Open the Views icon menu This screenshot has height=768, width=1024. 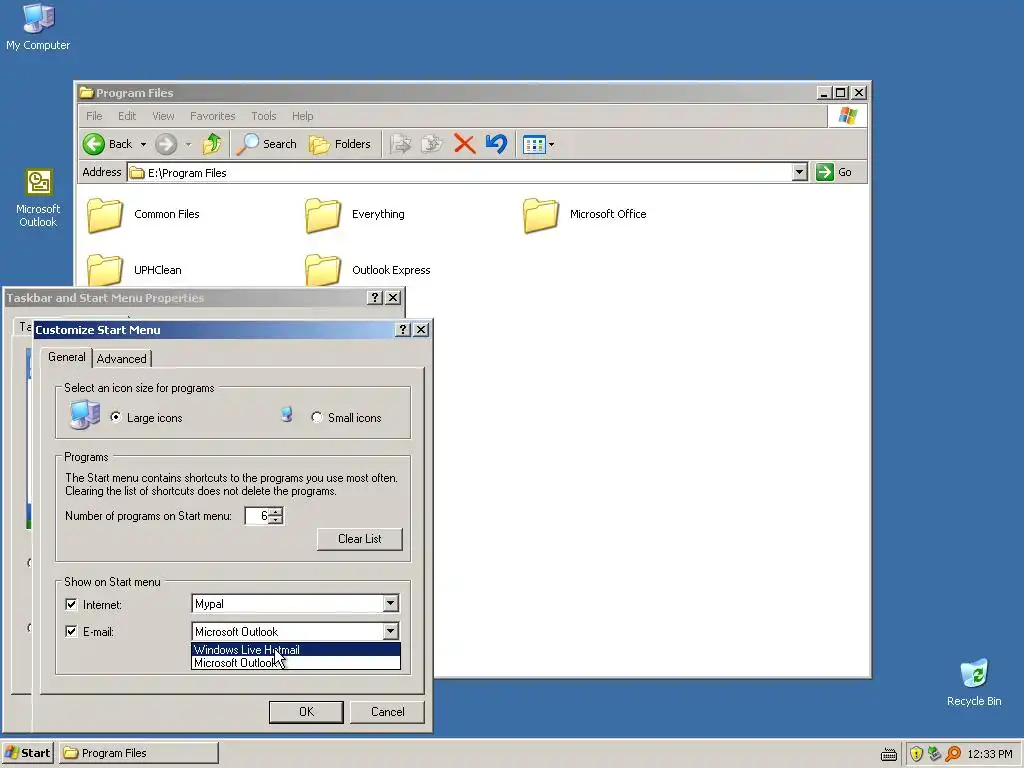click(x=534, y=144)
